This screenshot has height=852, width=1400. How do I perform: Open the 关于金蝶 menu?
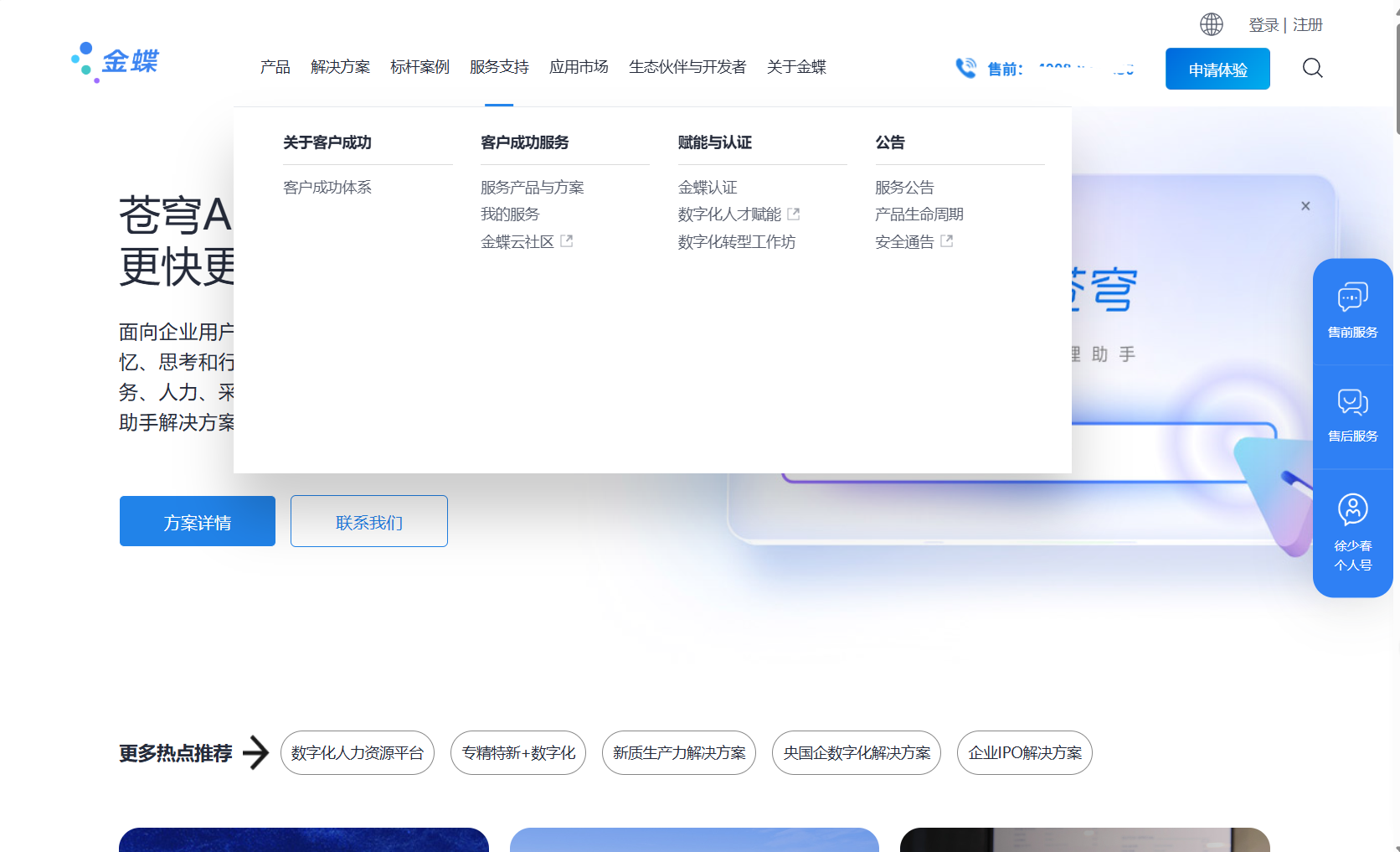tap(796, 67)
